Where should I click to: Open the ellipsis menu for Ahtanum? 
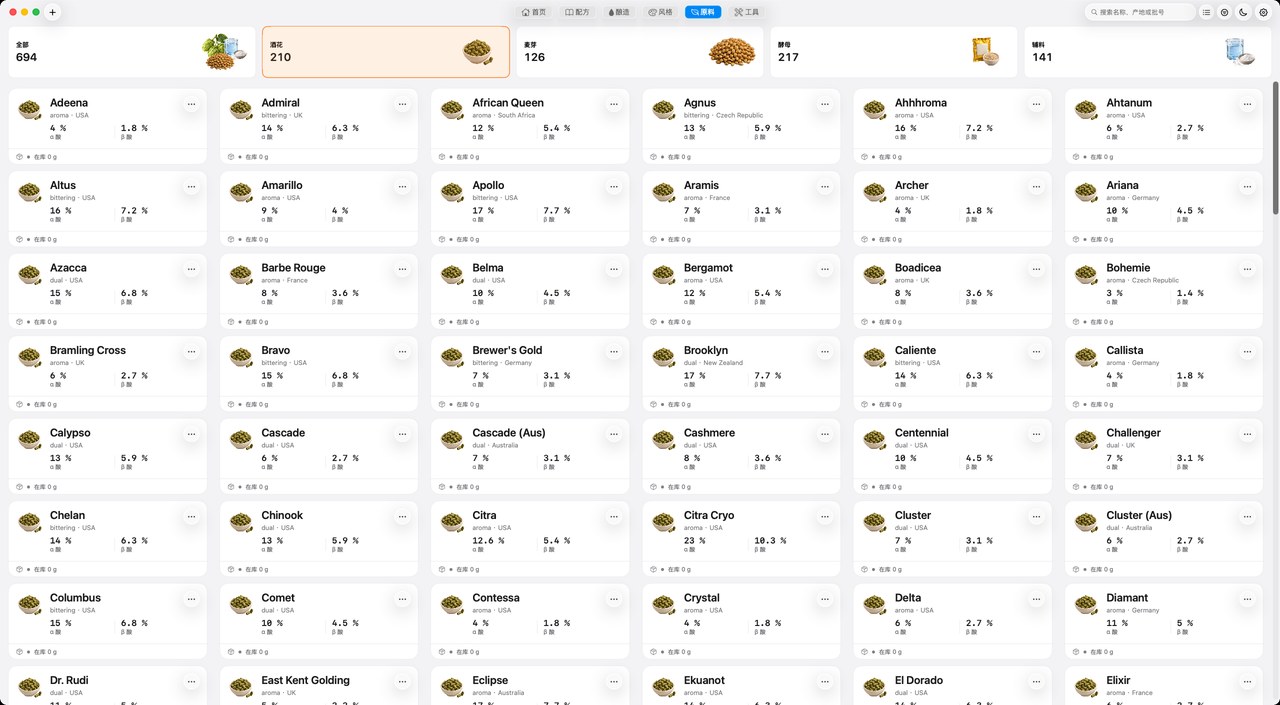tap(1247, 103)
